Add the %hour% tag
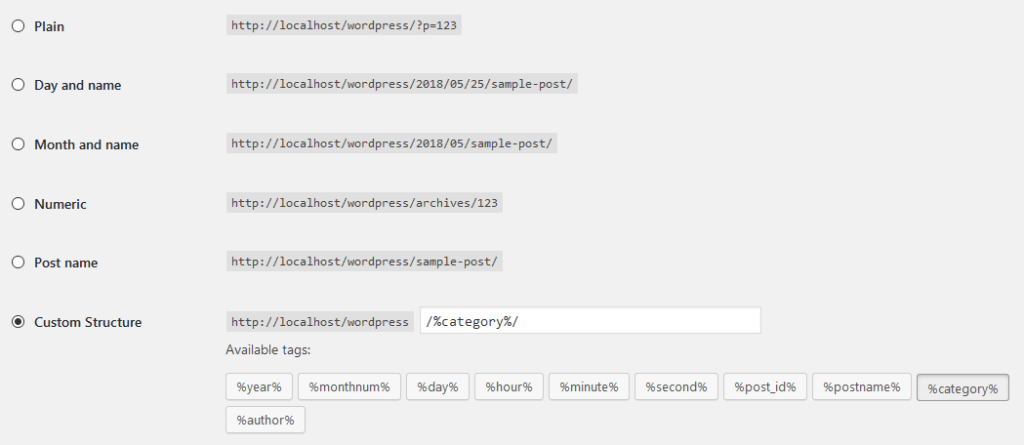The image size is (1024, 445). coord(509,387)
